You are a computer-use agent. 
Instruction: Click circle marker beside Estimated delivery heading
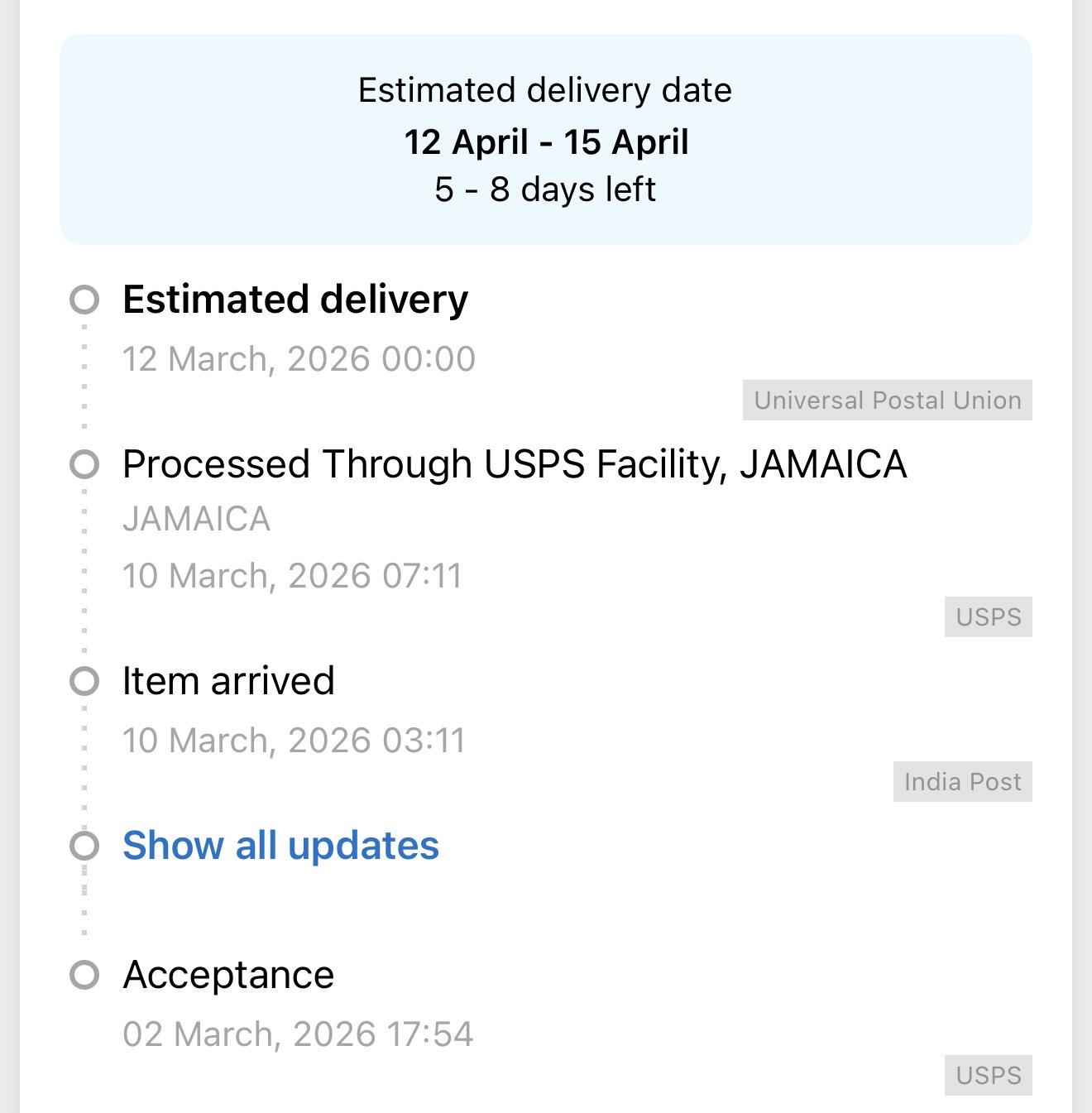(84, 300)
